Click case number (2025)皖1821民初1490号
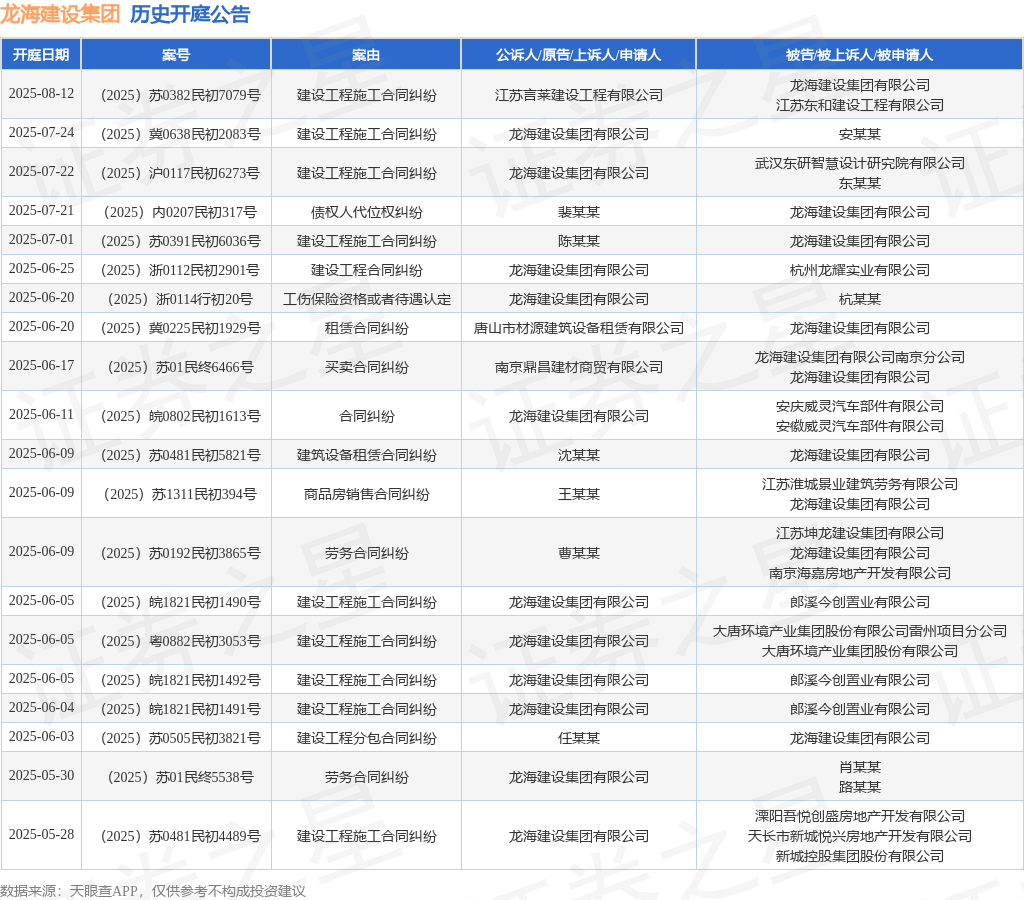The image size is (1024, 900). 180,602
